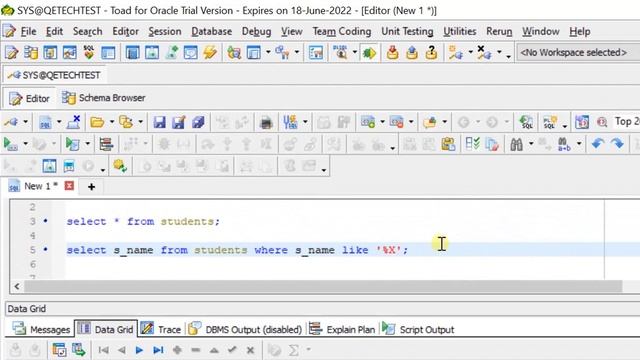Click the New Connection icon
Screen dimensions: 640x360
[455, 53]
